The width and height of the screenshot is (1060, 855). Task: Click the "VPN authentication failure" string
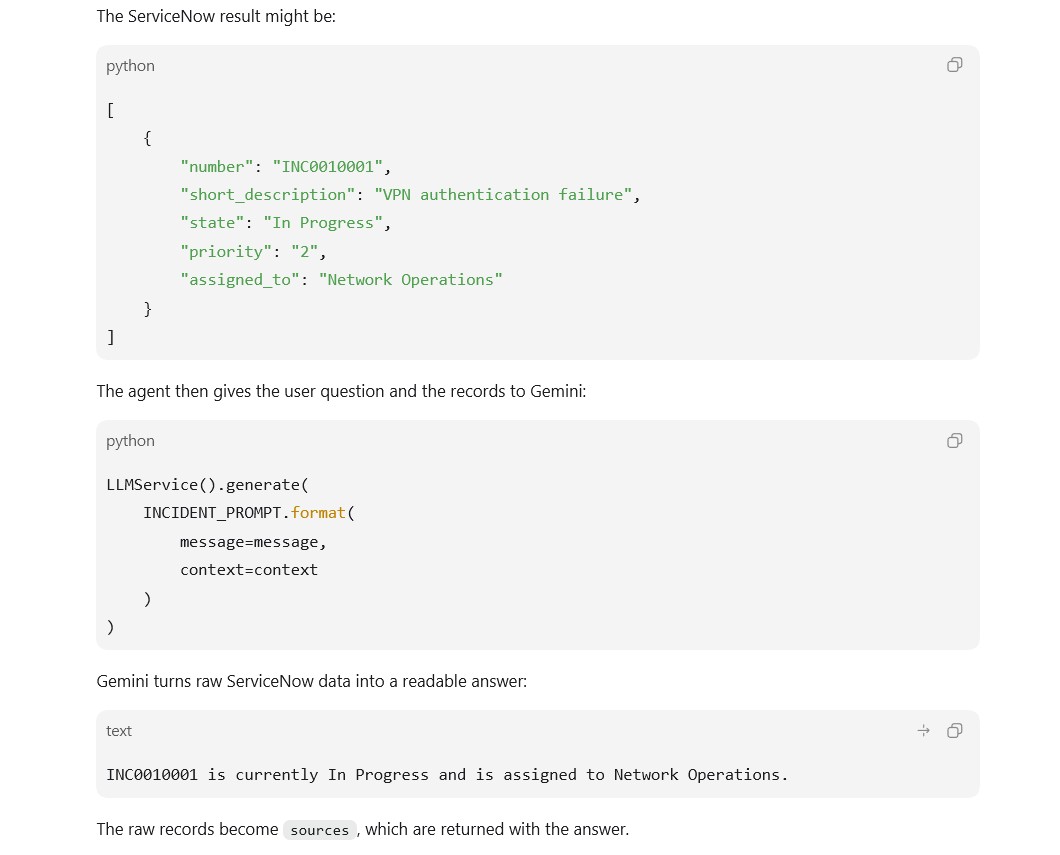[x=503, y=195]
